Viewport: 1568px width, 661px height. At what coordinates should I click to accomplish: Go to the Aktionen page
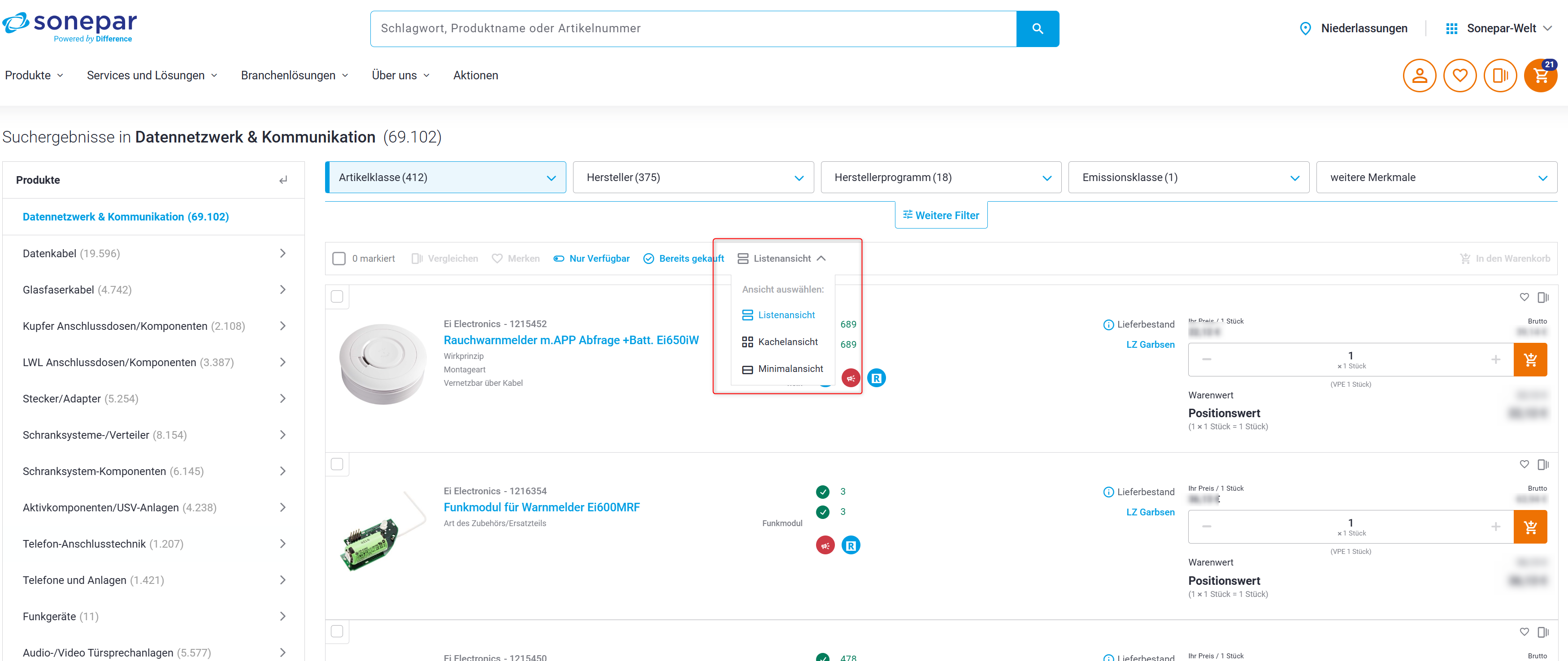(475, 75)
